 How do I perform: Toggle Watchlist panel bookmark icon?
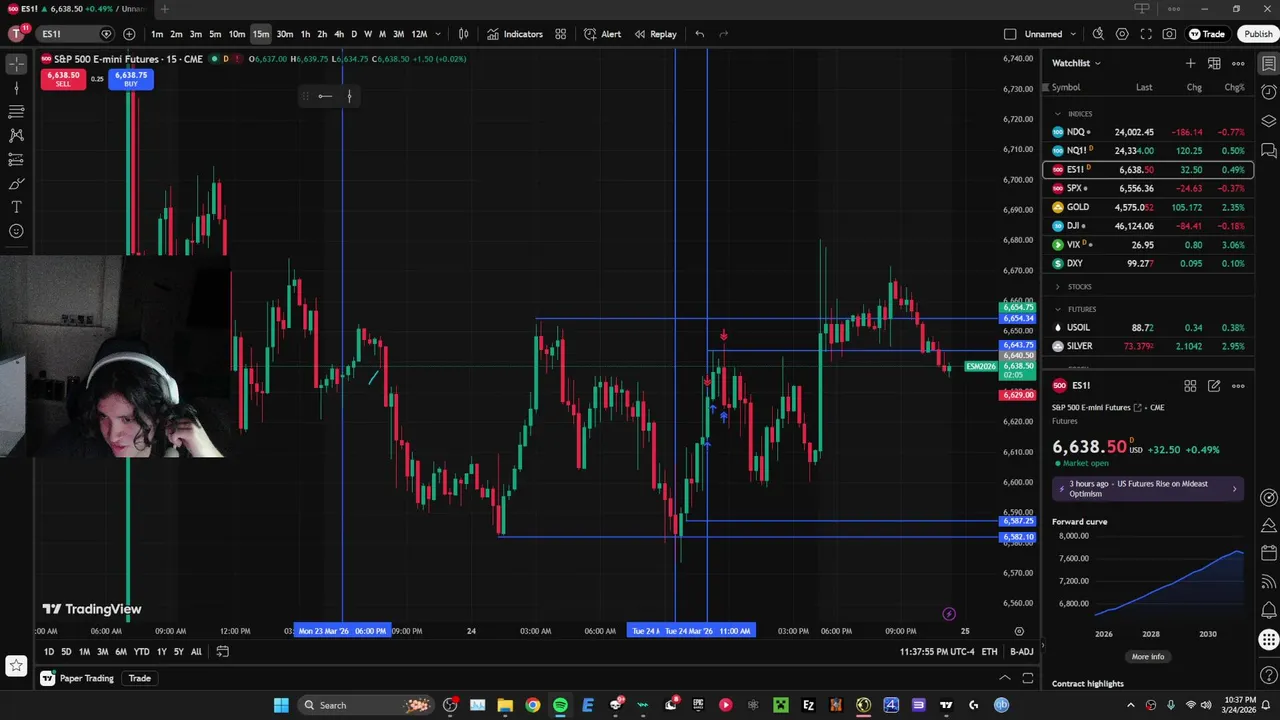tap(1268, 64)
